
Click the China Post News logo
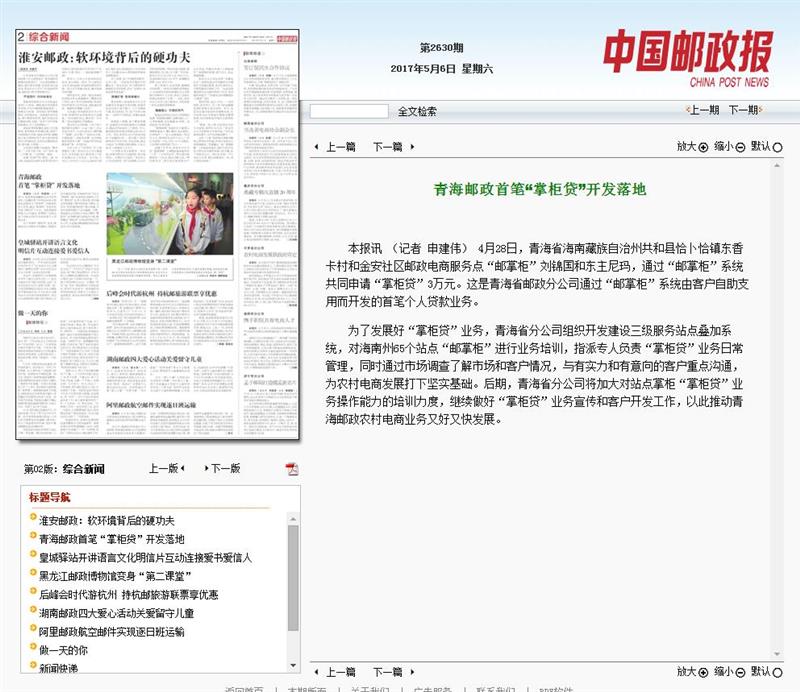(x=686, y=58)
